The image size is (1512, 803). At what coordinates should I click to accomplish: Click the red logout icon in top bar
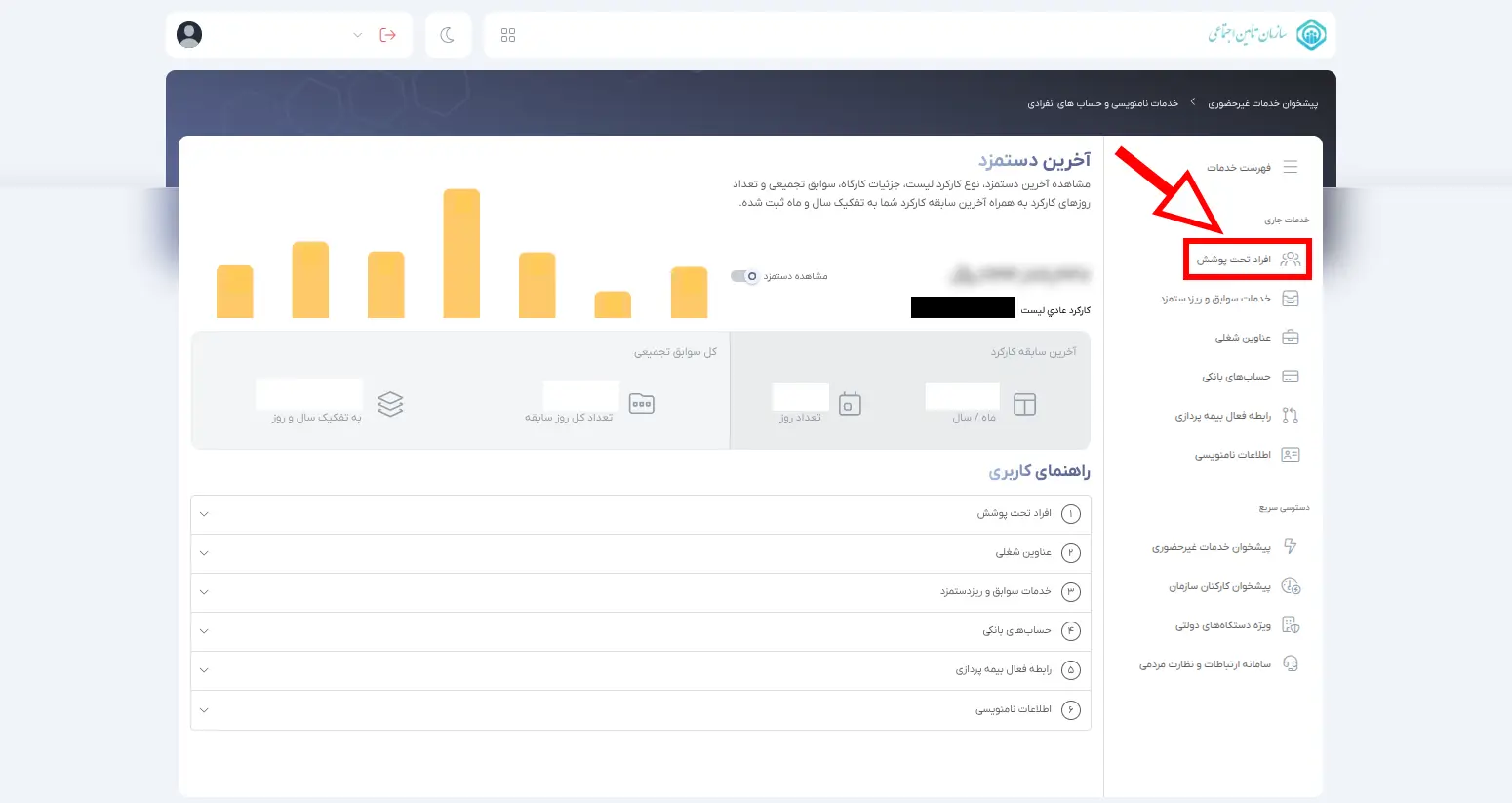388,35
